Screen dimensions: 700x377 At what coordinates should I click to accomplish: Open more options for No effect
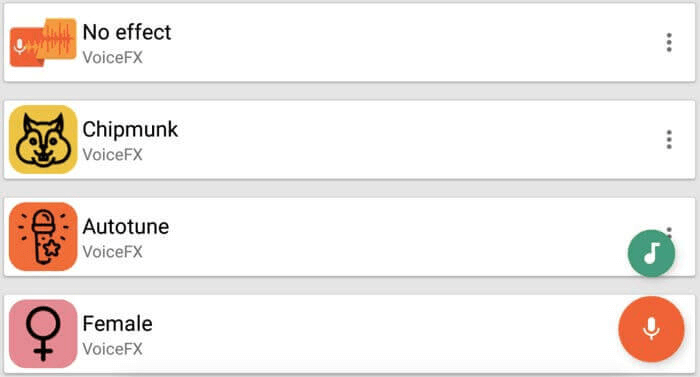(x=669, y=42)
